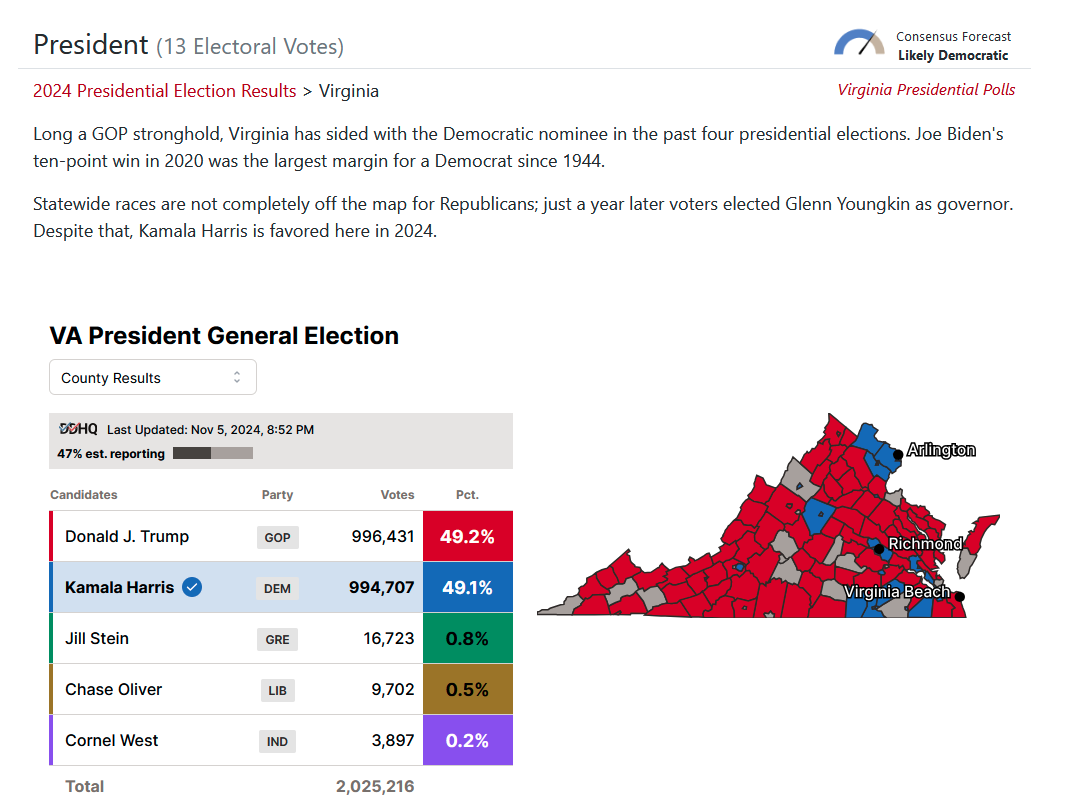1069x801 pixels.
Task: Click the GOP party badge
Action: pos(277,537)
